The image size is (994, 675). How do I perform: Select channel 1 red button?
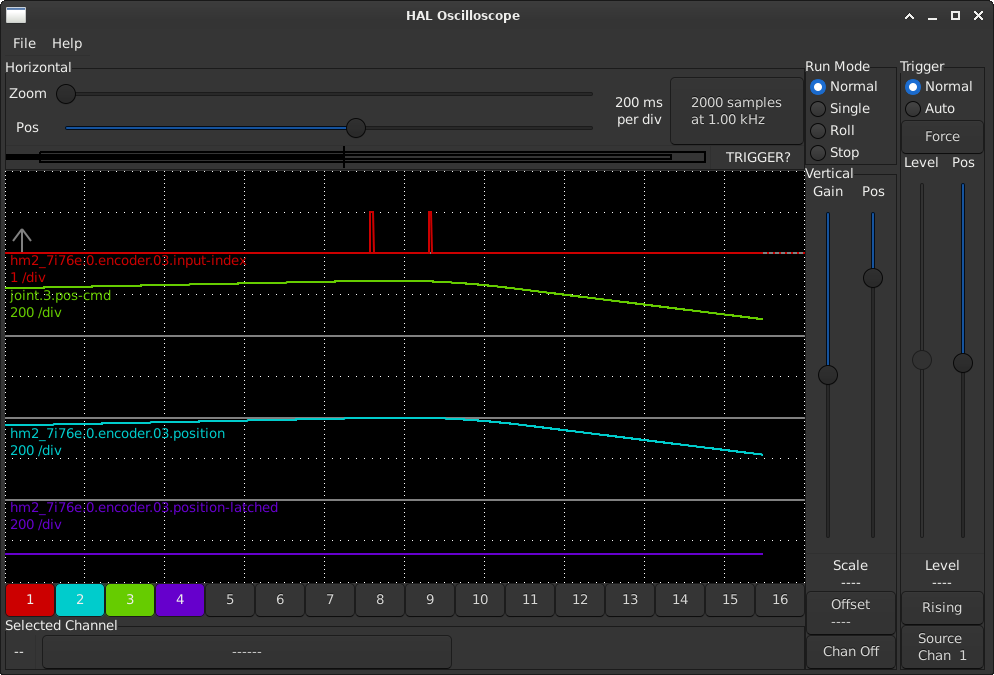pyautogui.click(x=30, y=600)
